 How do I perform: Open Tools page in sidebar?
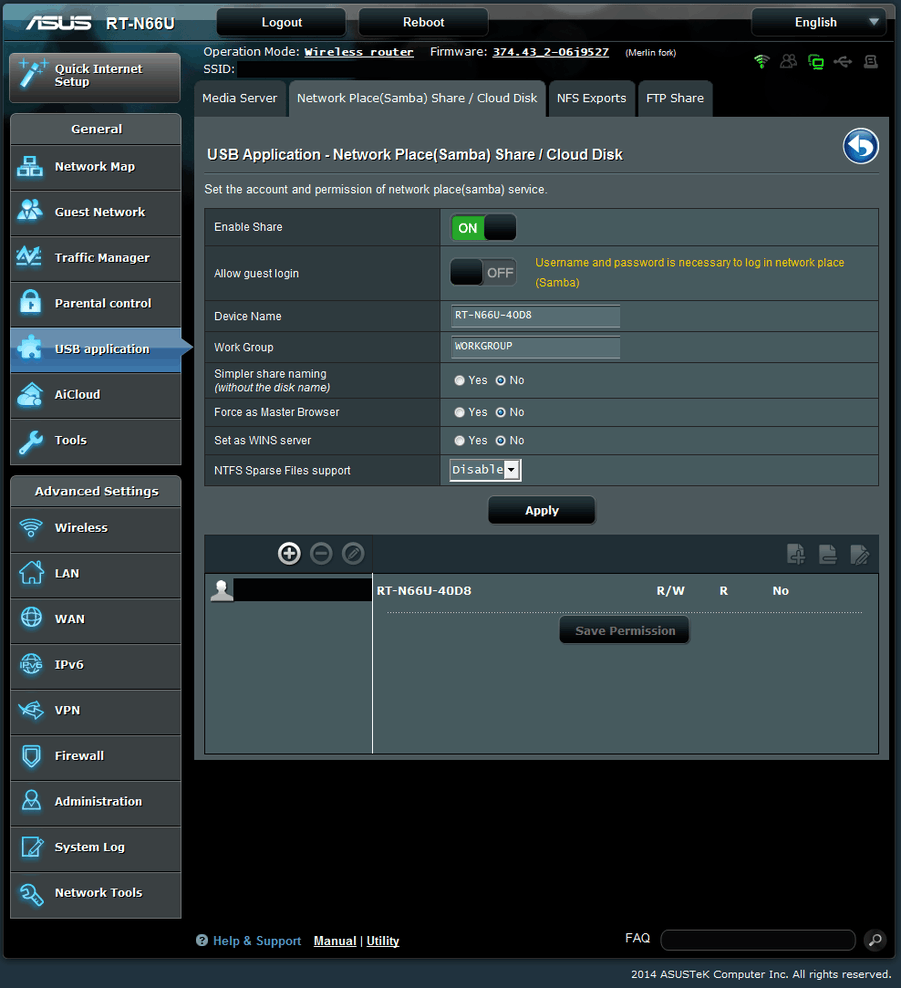[96, 441]
